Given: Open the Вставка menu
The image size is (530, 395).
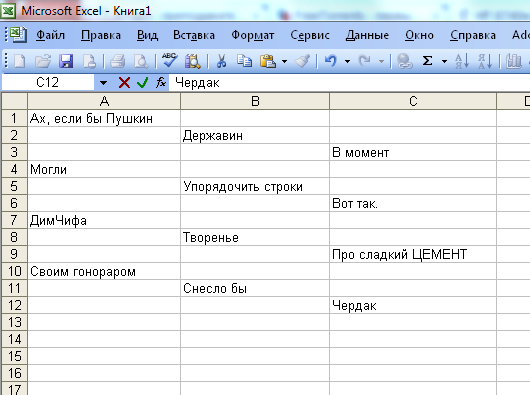Looking at the screenshot, I should tap(194, 35).
